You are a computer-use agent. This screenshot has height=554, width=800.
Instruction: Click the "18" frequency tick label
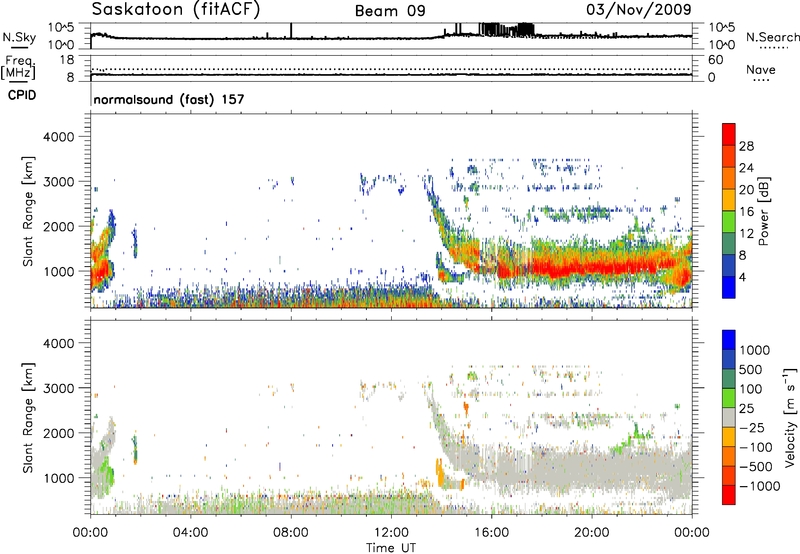click(67, 60)
